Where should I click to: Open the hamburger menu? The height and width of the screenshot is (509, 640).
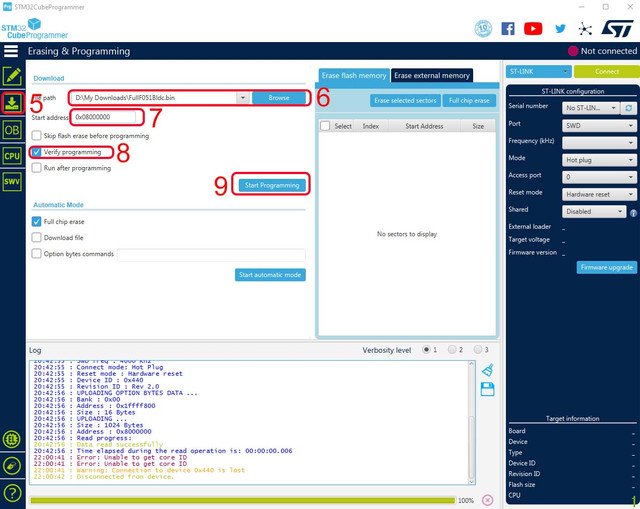point(11,51)
